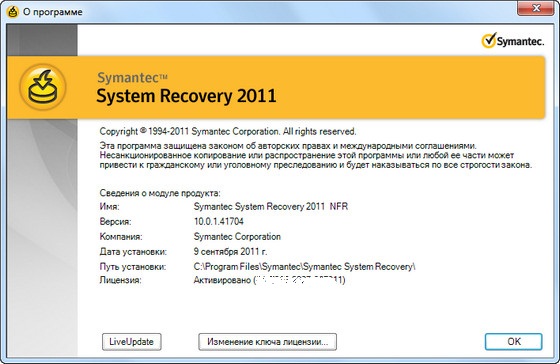
Task: Click the title bar application icon
Action: pyautogui.click(x=13, y=12)
